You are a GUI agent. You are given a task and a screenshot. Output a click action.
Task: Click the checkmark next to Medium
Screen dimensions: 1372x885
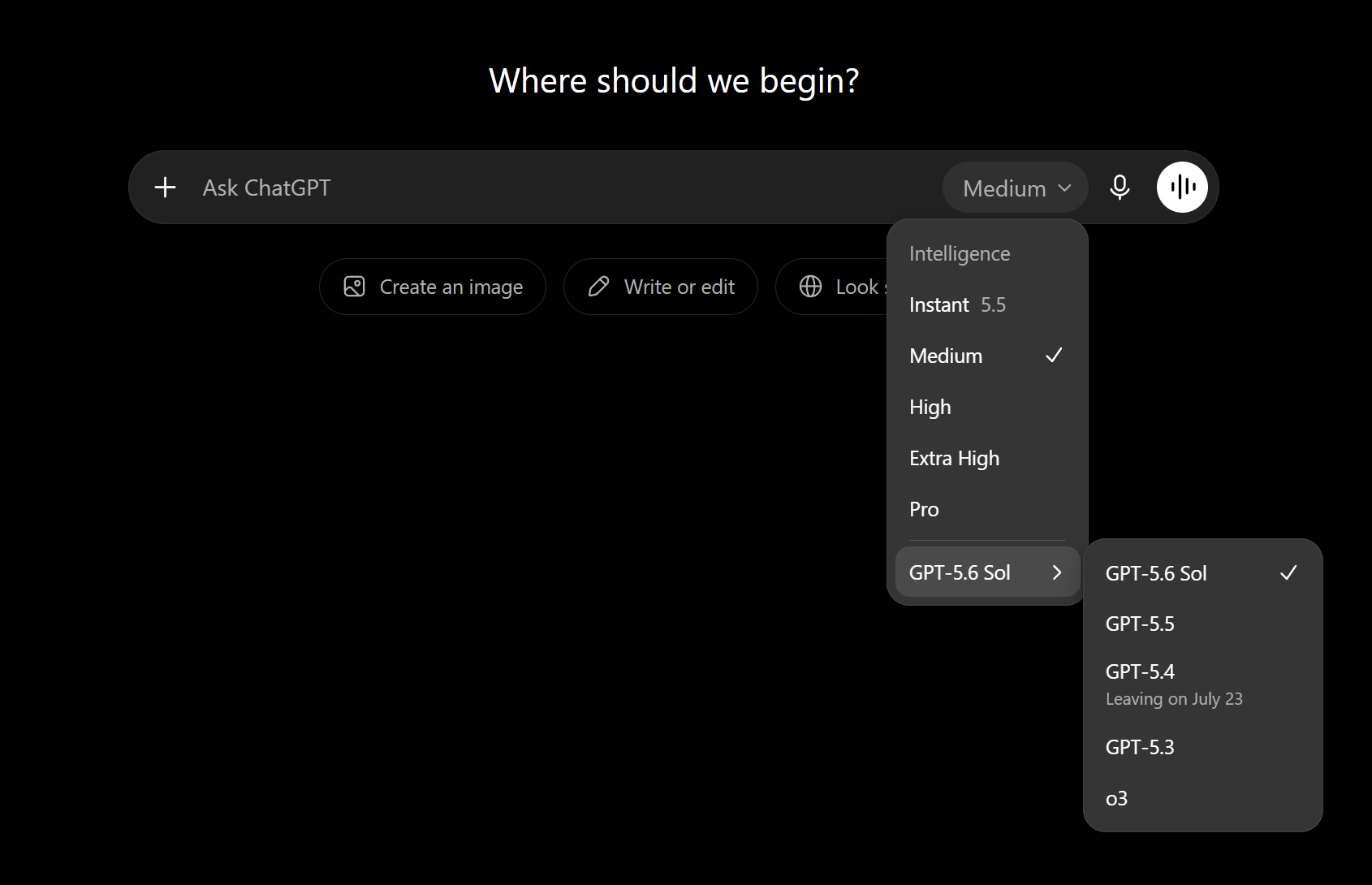[x=1054, y=355]
